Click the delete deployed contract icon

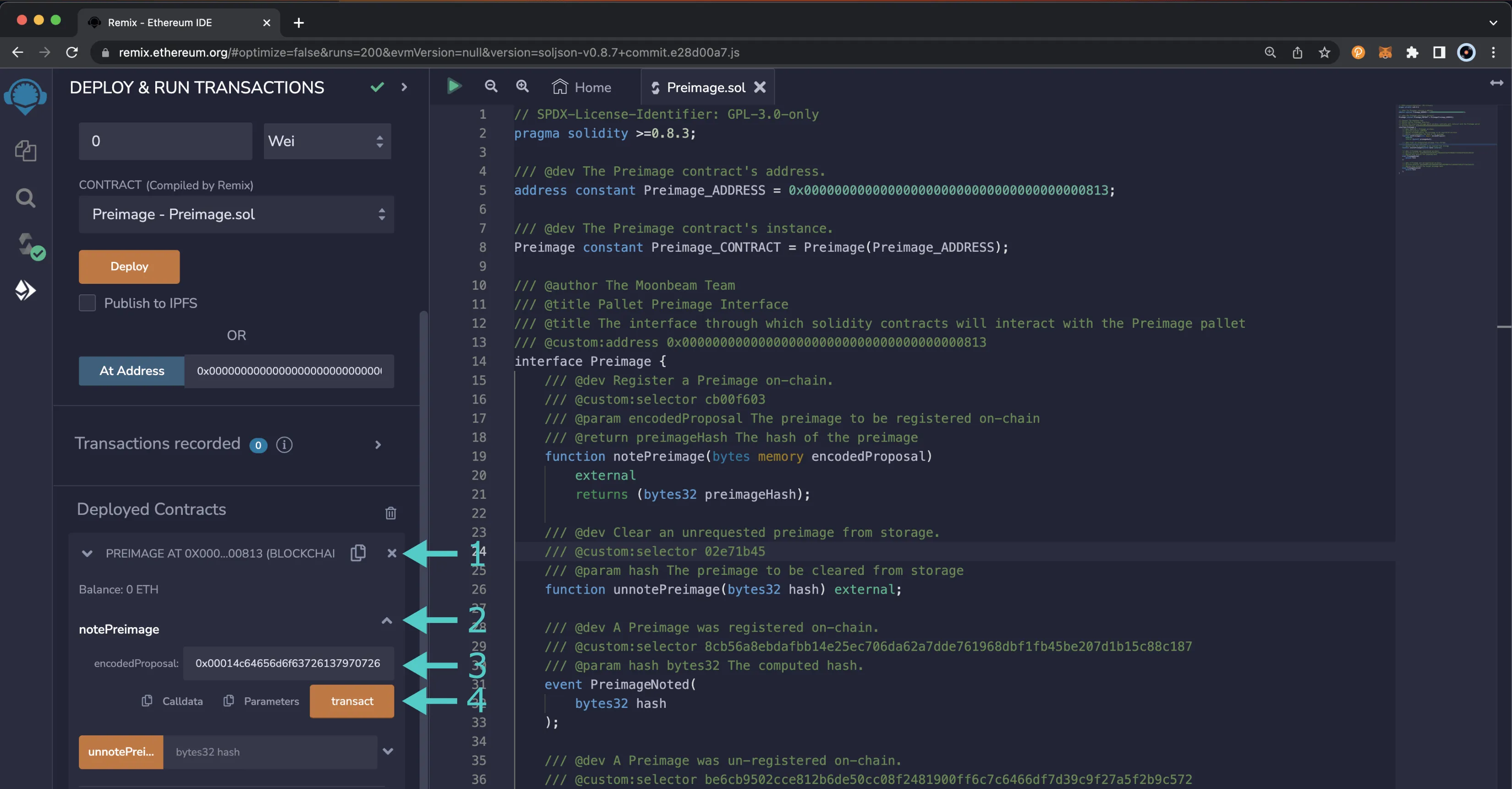(x=391, y=553)
